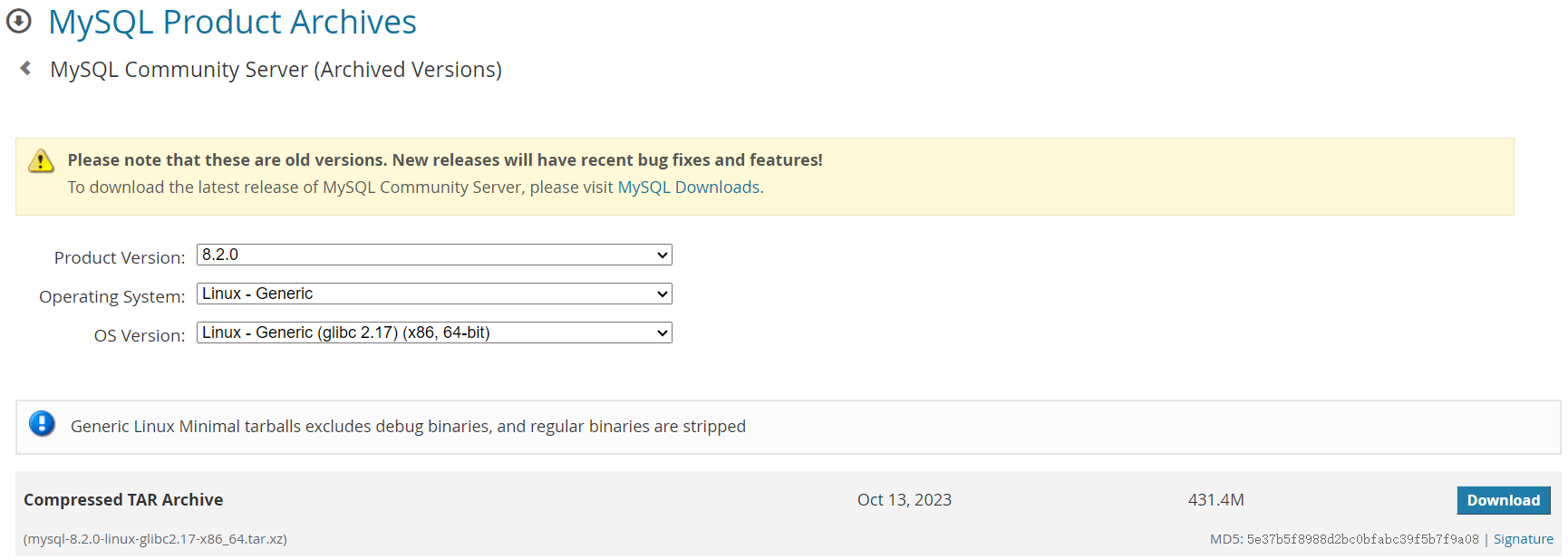Click the Compressed TAR Archive label

coord(123,499)
